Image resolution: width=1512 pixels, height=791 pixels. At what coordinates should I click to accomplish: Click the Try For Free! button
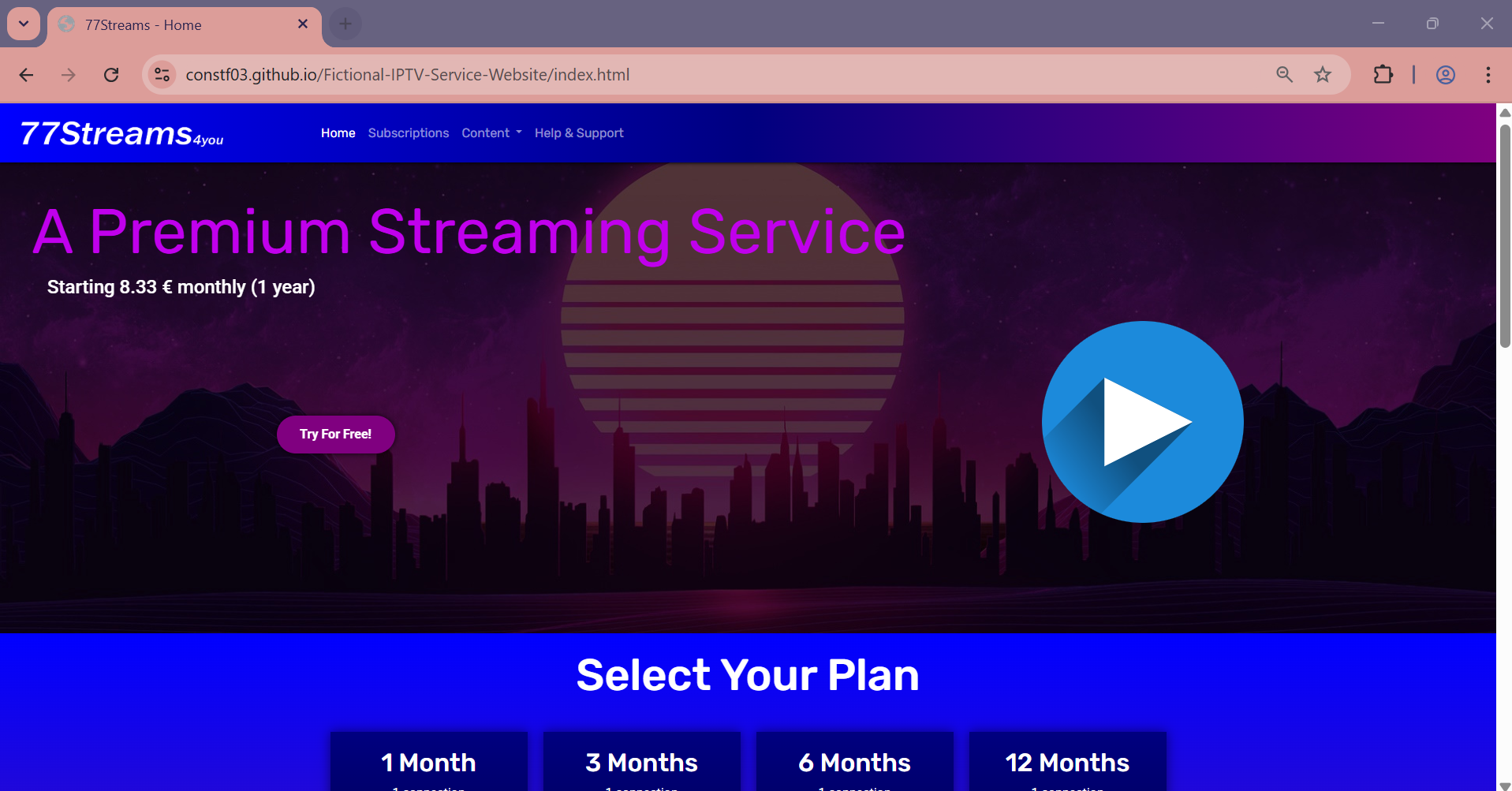click(x=335, y=435)
